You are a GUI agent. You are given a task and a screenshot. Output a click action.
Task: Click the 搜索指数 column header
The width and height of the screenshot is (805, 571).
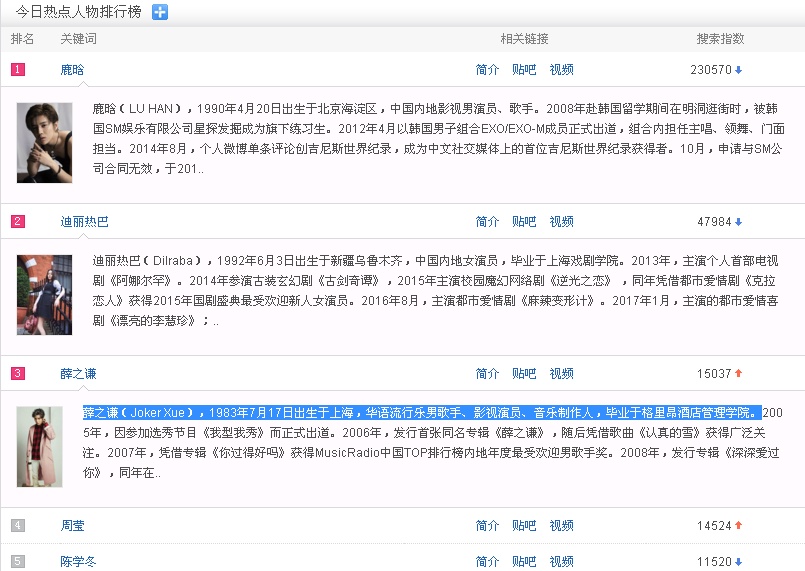720,39
